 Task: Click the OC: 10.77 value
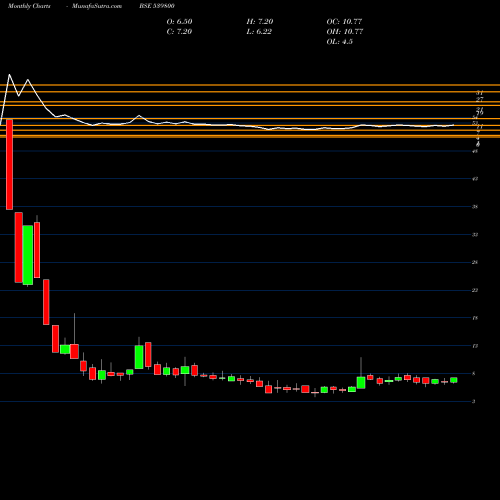pyautogui.click(x=344, y=22)
